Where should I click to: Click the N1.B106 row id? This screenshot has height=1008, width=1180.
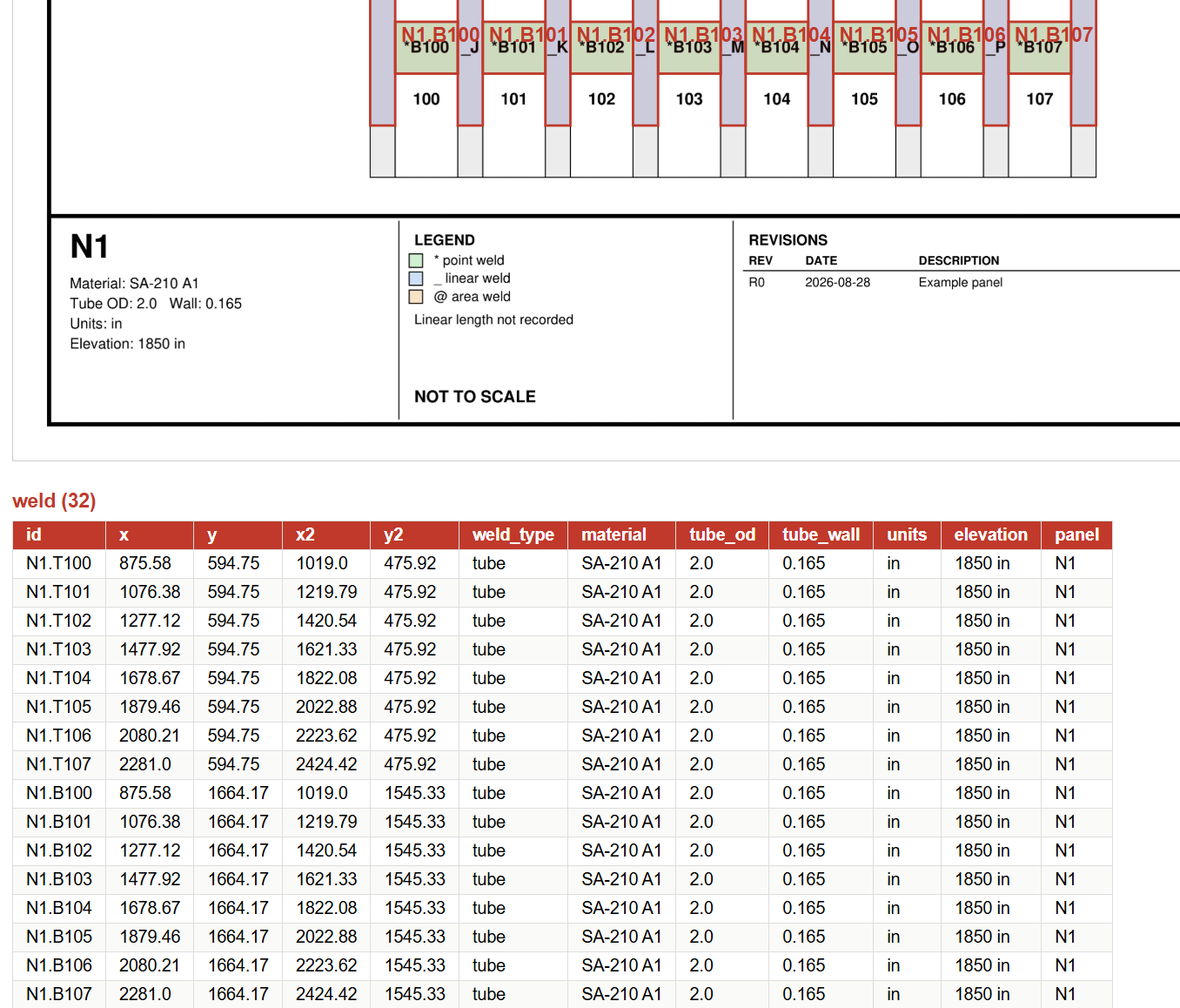pyautogui.click(x=59, y=965)
